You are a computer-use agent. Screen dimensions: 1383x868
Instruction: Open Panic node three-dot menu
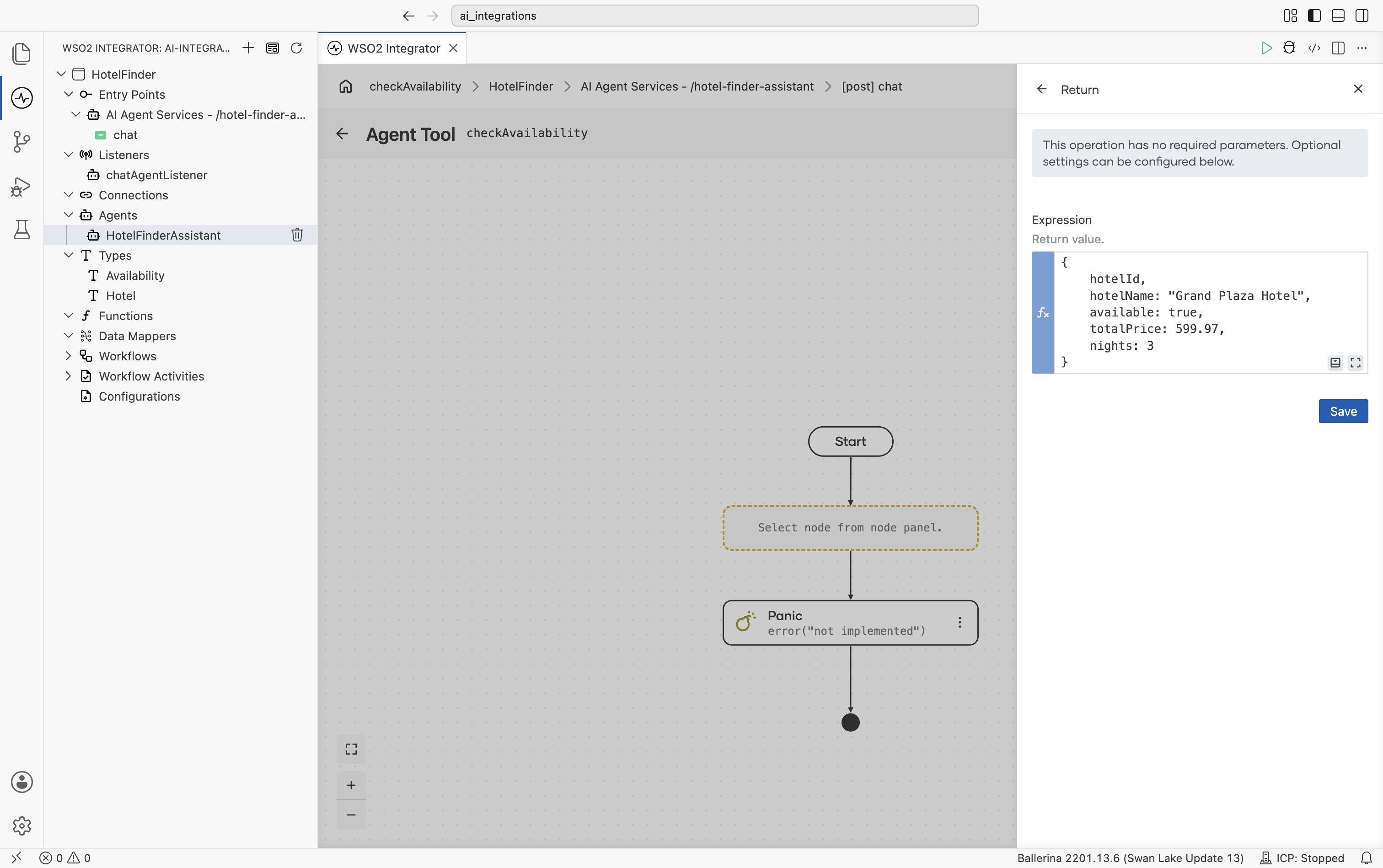click(960, 622)
